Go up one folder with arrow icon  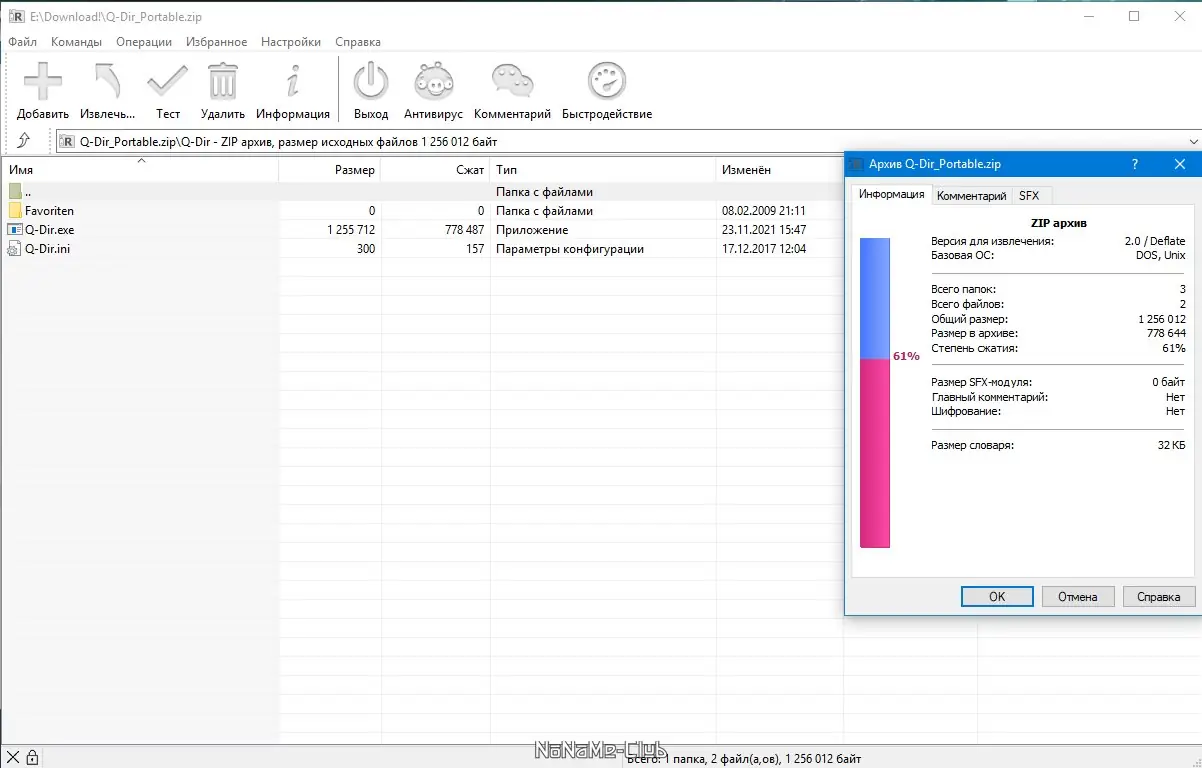(x=24, y=141)
